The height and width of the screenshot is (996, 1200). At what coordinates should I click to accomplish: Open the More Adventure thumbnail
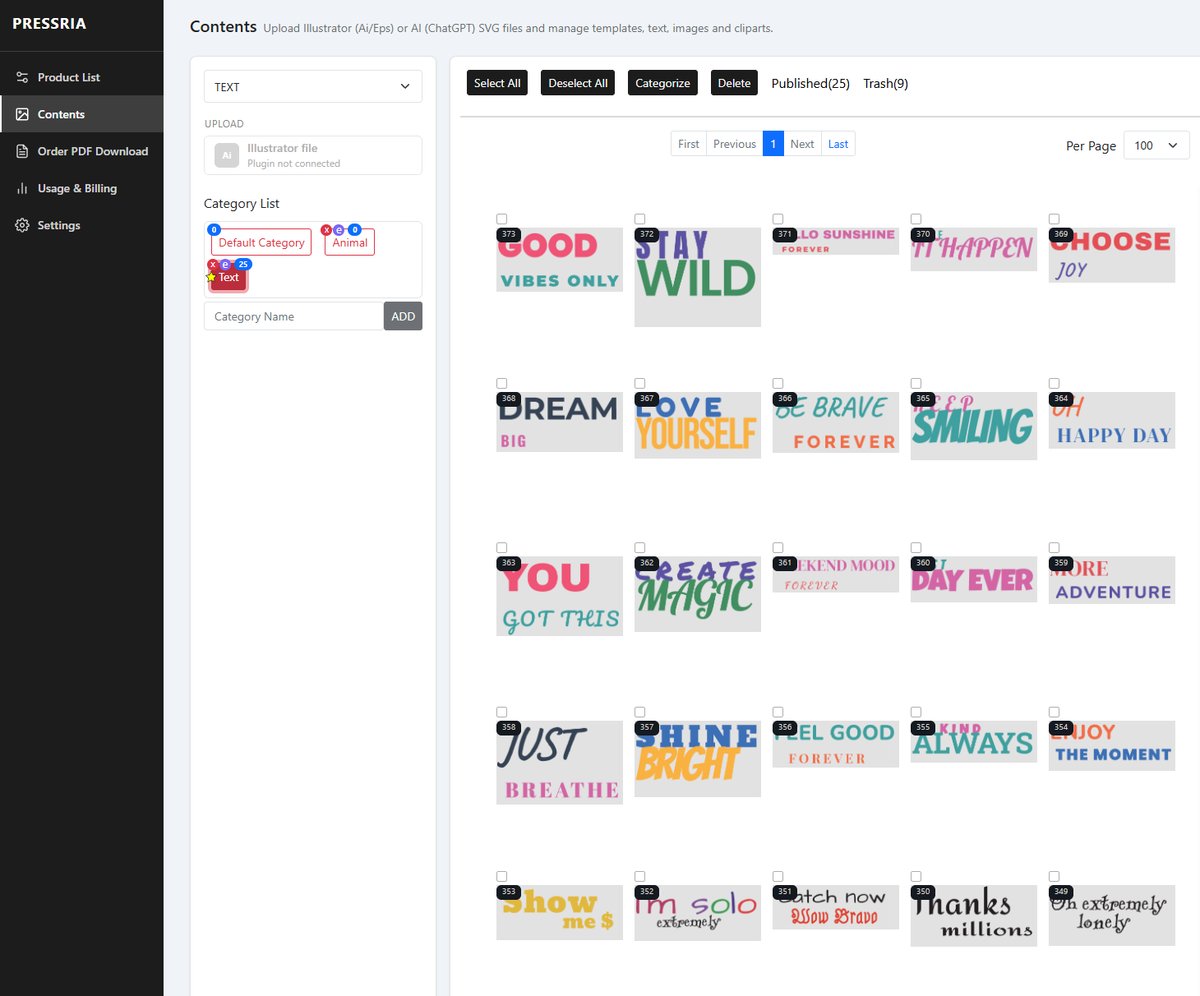1112,580
